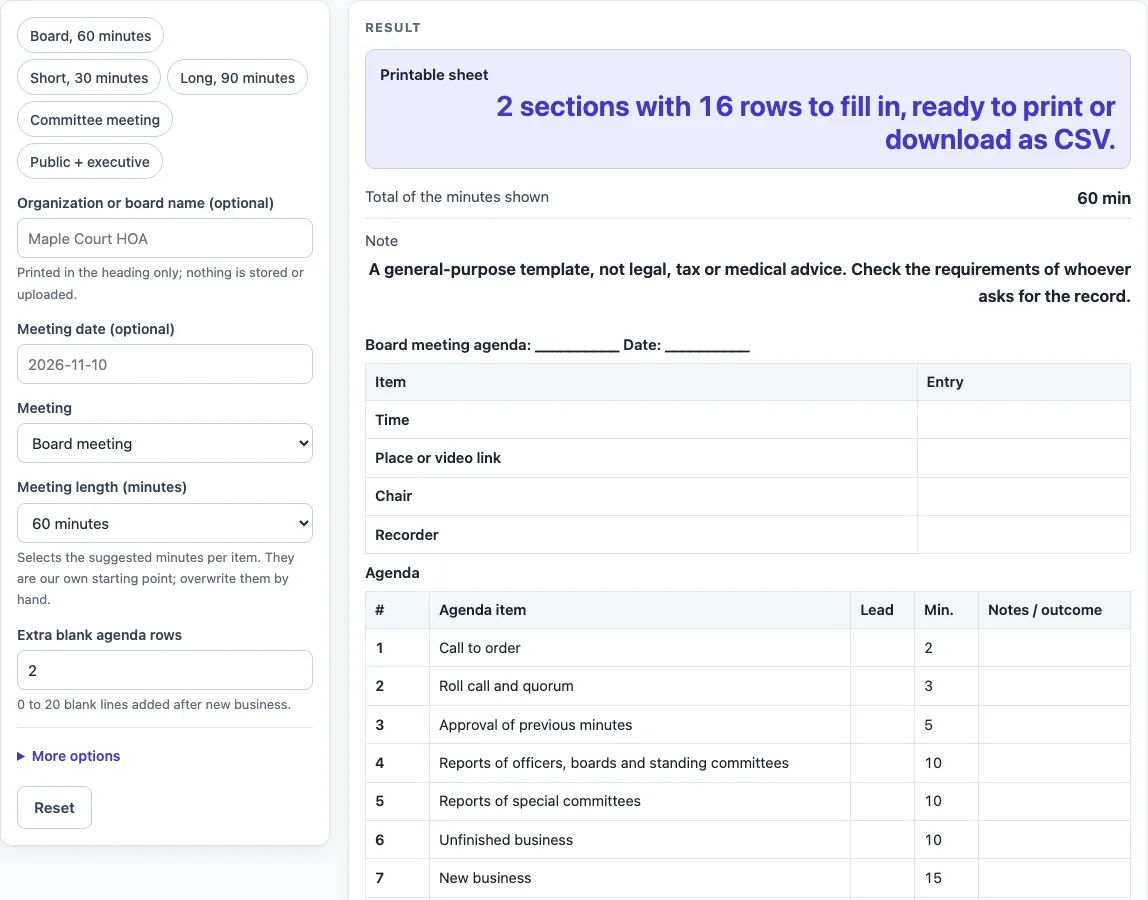Expand the More options section
The image size is (1148, 900).
(69, 756)
